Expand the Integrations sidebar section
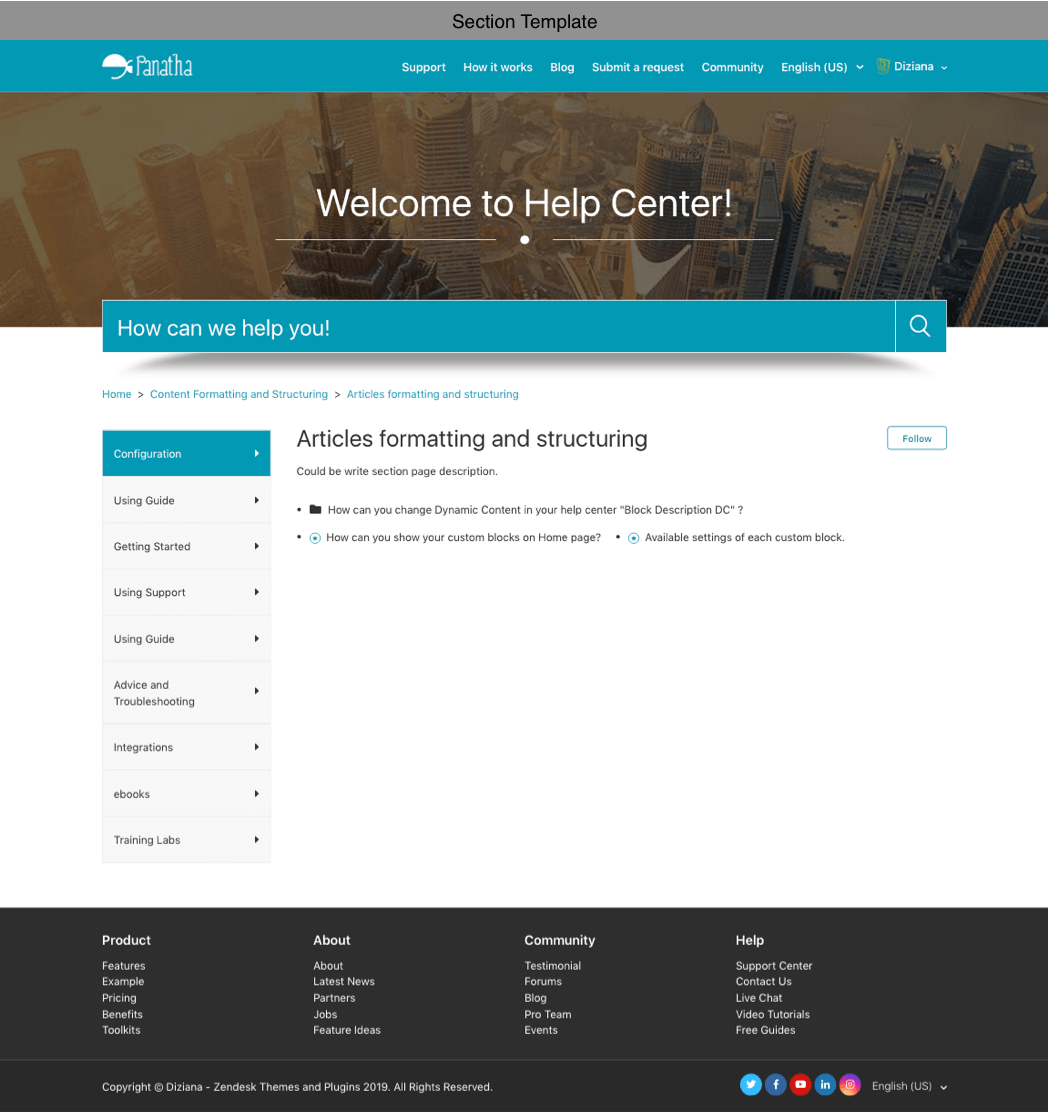Viewport: 1048px width, 1113px height. click(186, 747)
